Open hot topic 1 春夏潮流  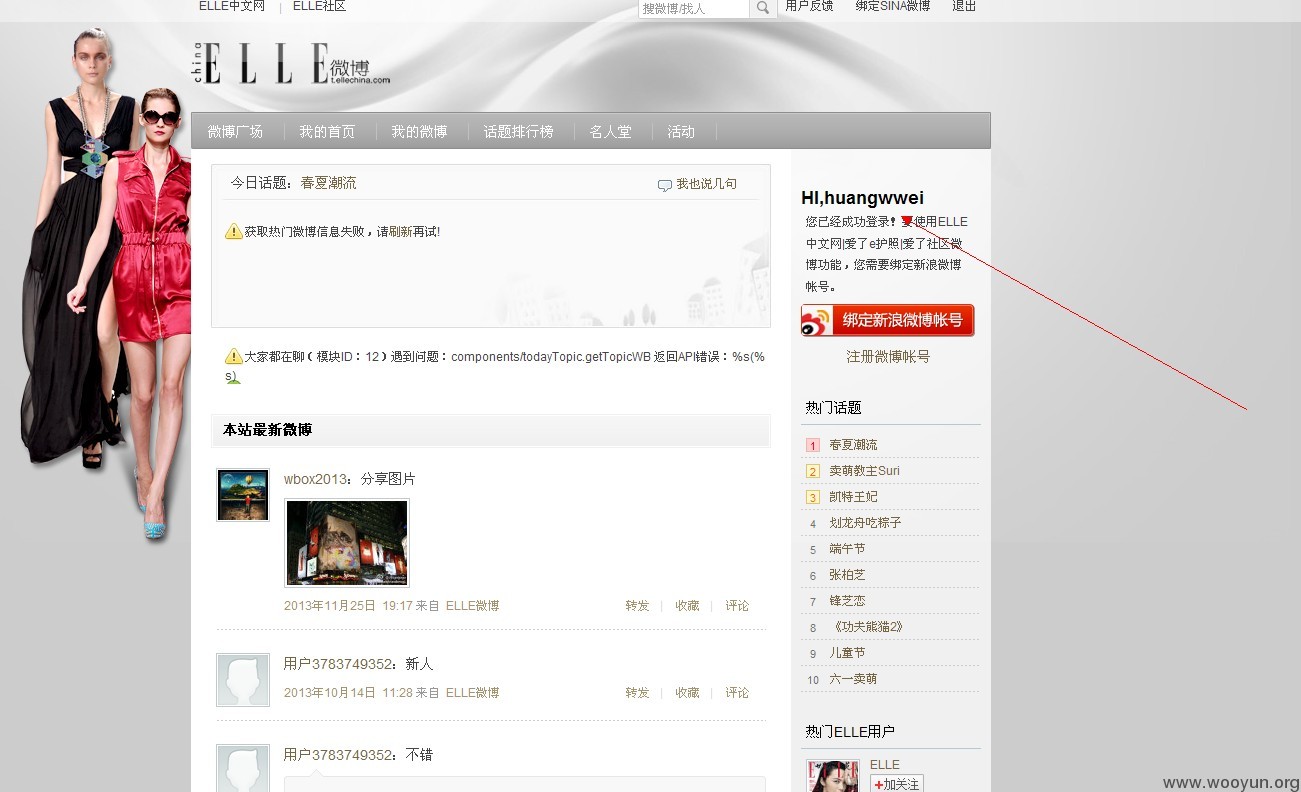pyautogui.click(x=853, y=445)
